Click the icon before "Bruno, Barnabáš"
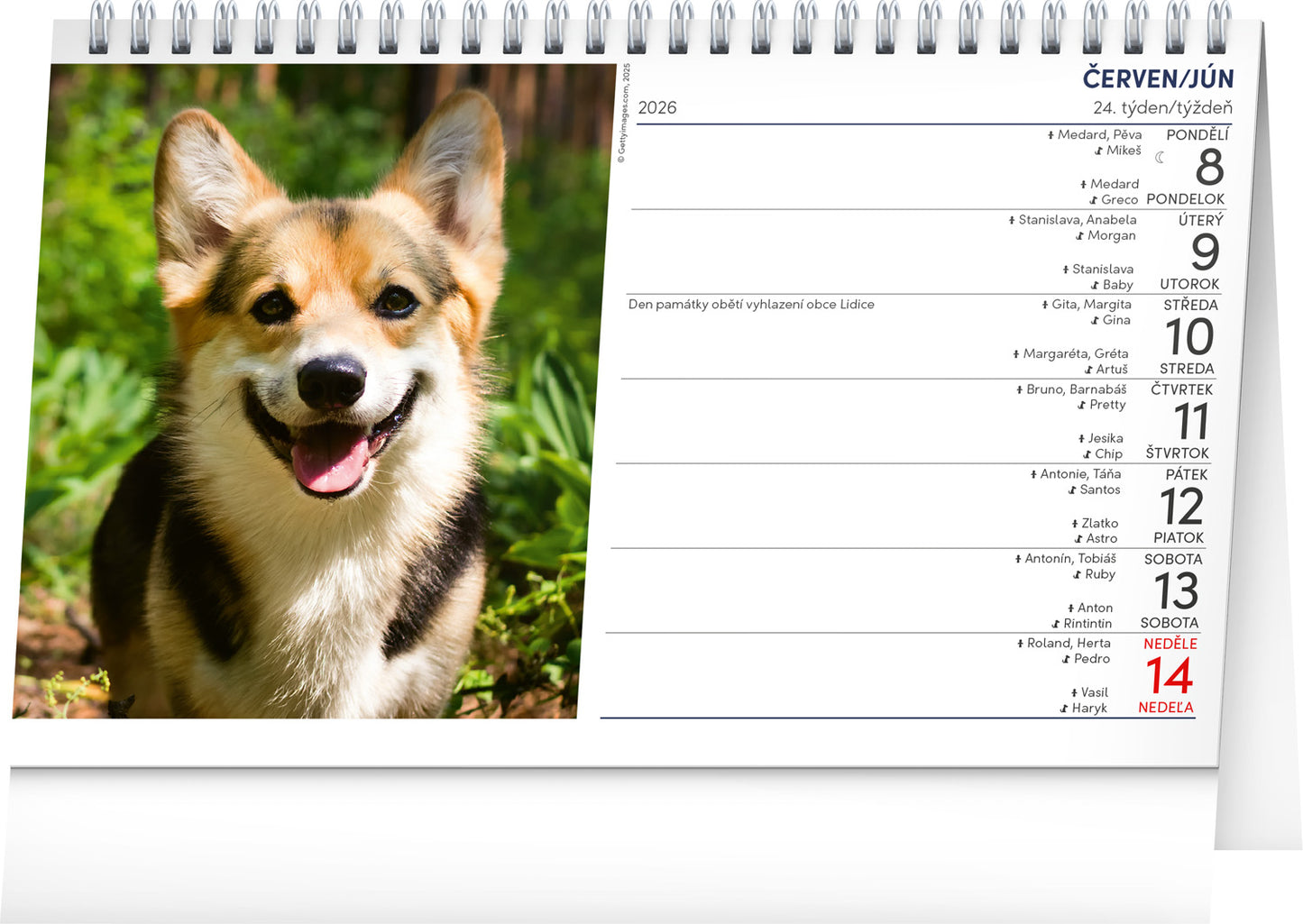Image resolution: width=1303 pixels, height=924 pixels. point(1019,390)
